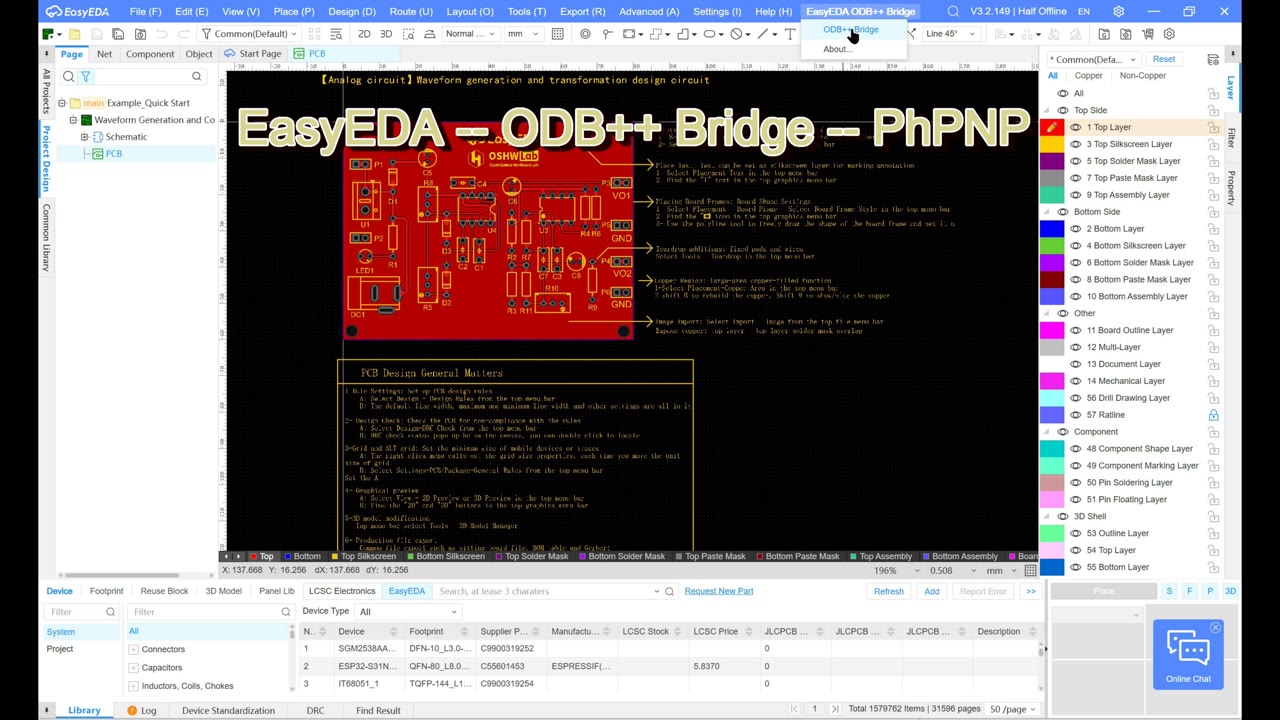Image resolution: width=1280 pixels, height=720 pixels.
Task: Hide the 12 Multi-Layer eye
Action: point(1076,347)
